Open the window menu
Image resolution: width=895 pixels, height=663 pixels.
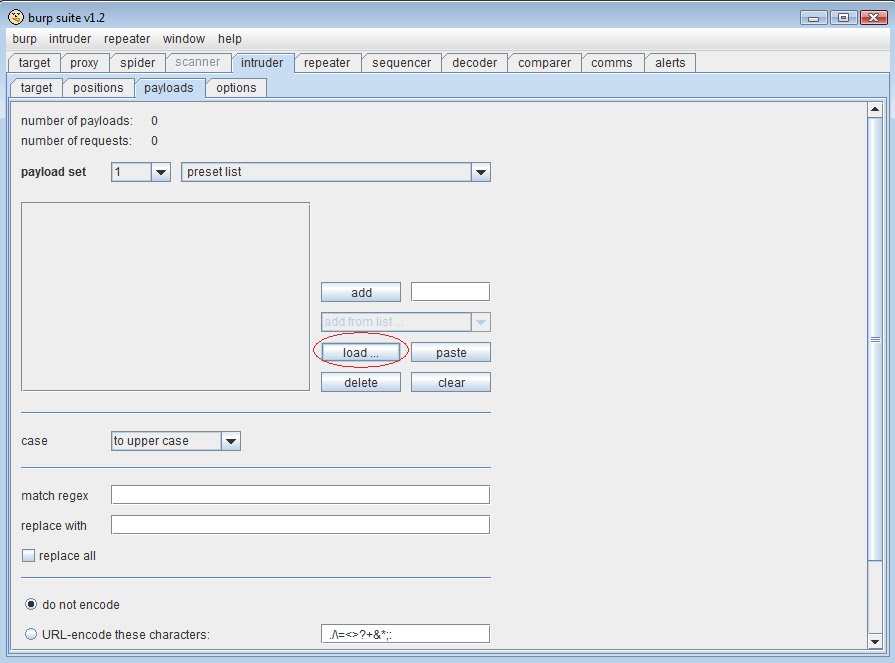(184, 39)
